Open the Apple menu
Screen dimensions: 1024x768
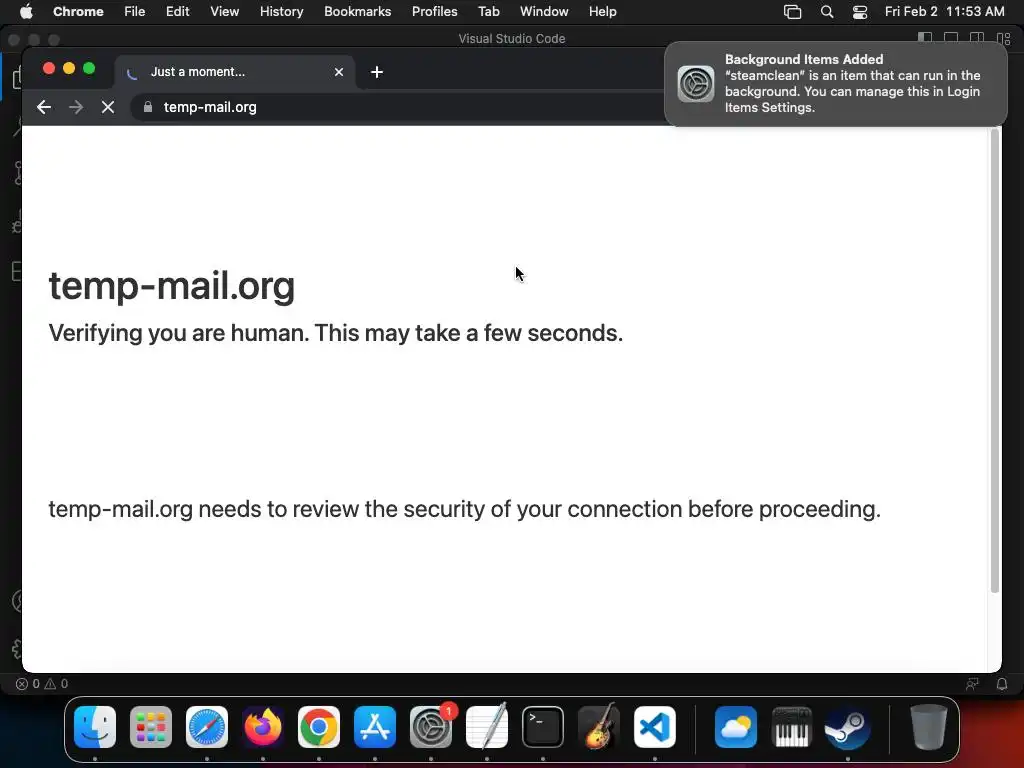click(26, 11)
